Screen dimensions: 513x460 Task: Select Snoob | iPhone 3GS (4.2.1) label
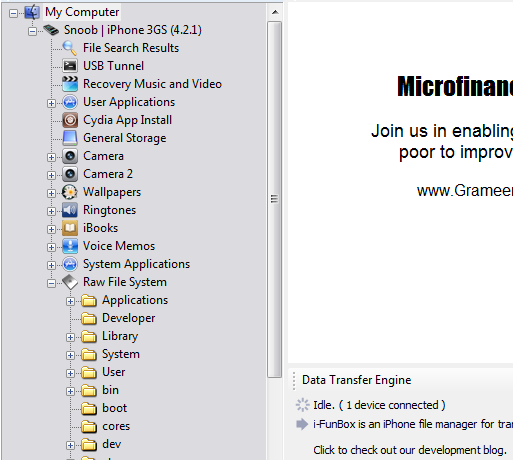click(133, 30)
